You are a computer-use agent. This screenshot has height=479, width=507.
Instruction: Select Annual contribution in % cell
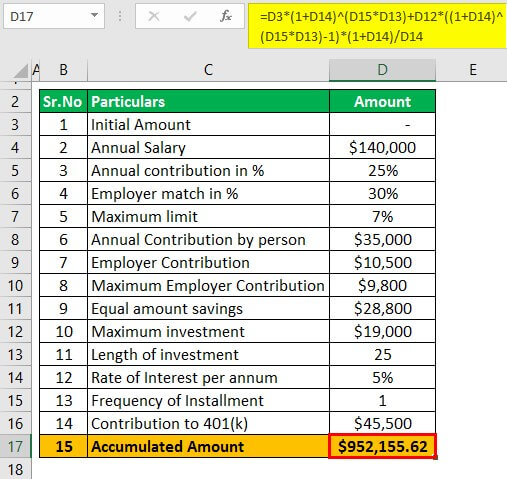pos(208,170)
